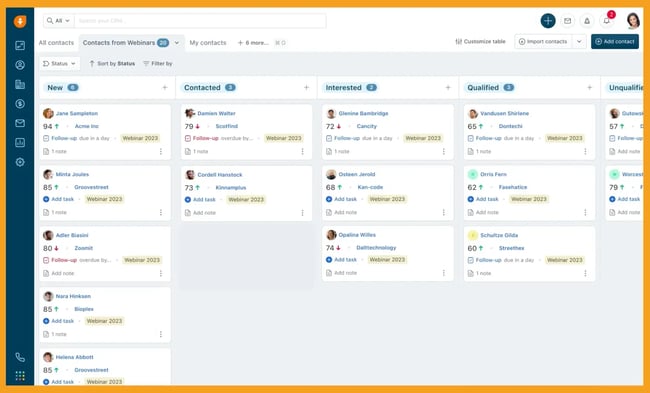Open the All search scope dropdown
Image resolution: width=650 pixels, height=393 pixels.
pyautogui.click(x=58, y=20)
